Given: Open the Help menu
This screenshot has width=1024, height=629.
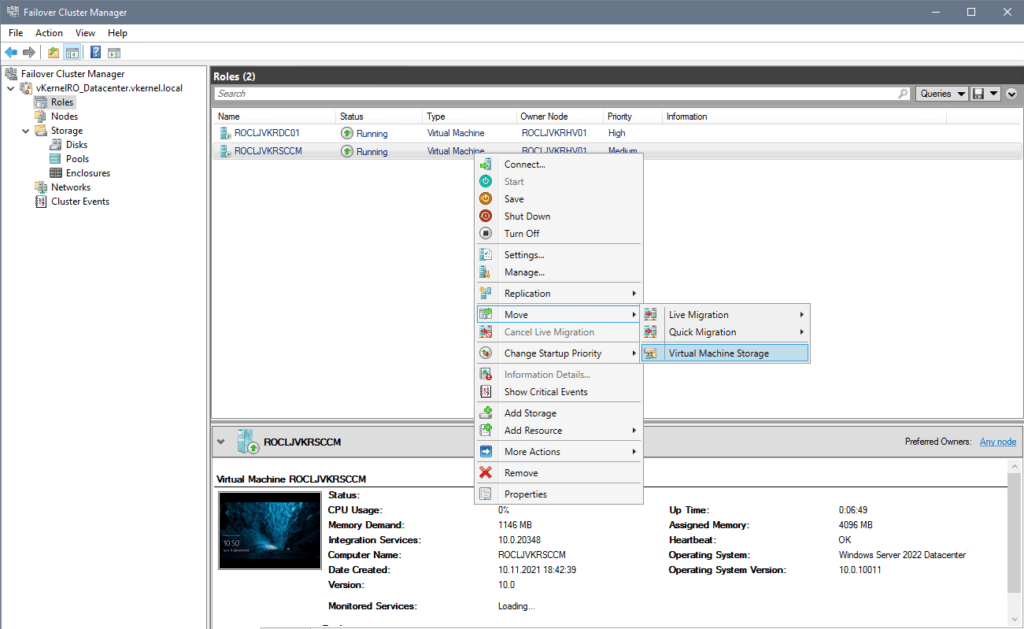Looking at the screenshot, I should coord(118,33).
